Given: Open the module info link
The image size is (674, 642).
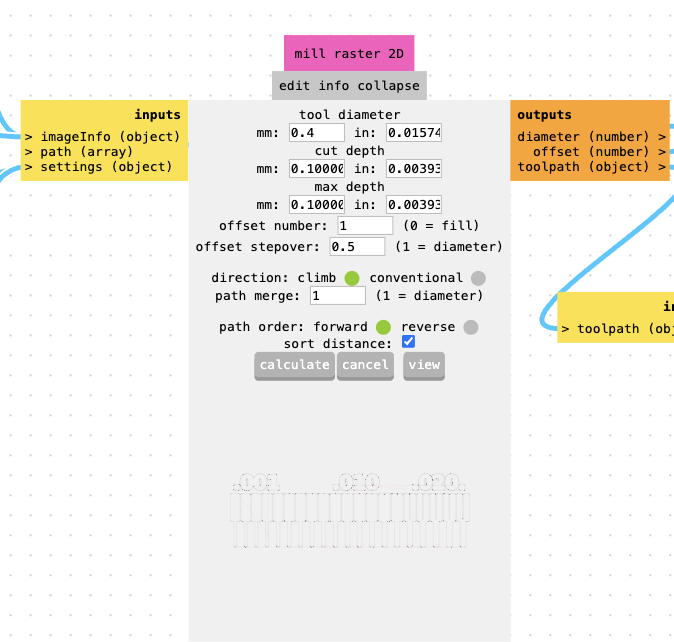Looking at the screenshot, I should [x=333, y=86].
